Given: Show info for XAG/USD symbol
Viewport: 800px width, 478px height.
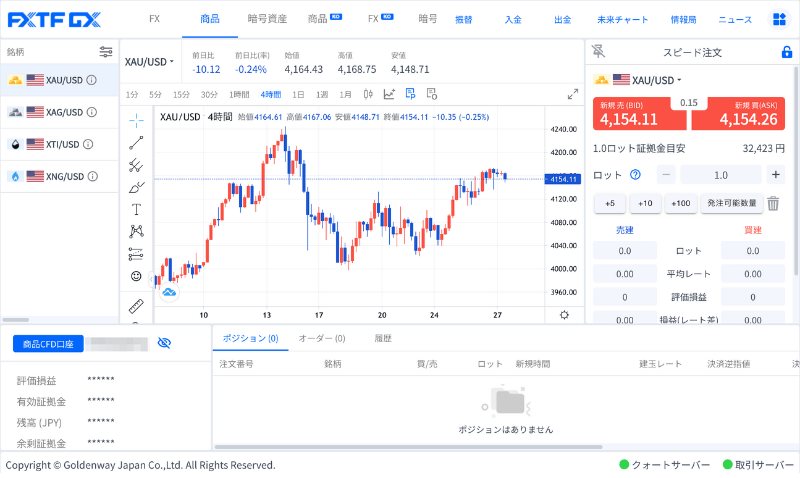Looking at the screenshot, I should coord(92,112).
